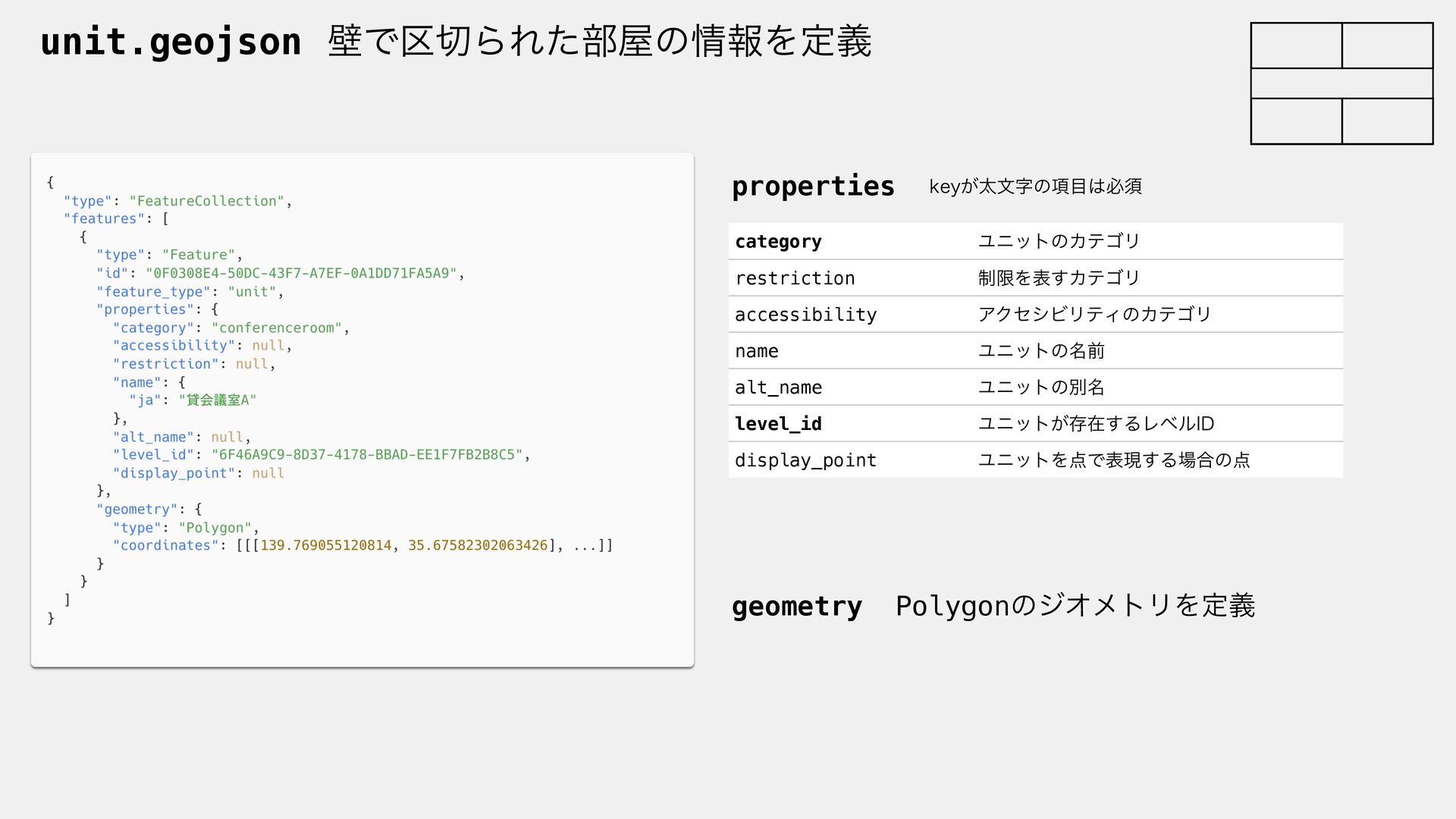Click the description "アクセシビリティのカテゴリ"
The height and width of the screenshot is (819, 1456).
click(x=1094, y=314)
